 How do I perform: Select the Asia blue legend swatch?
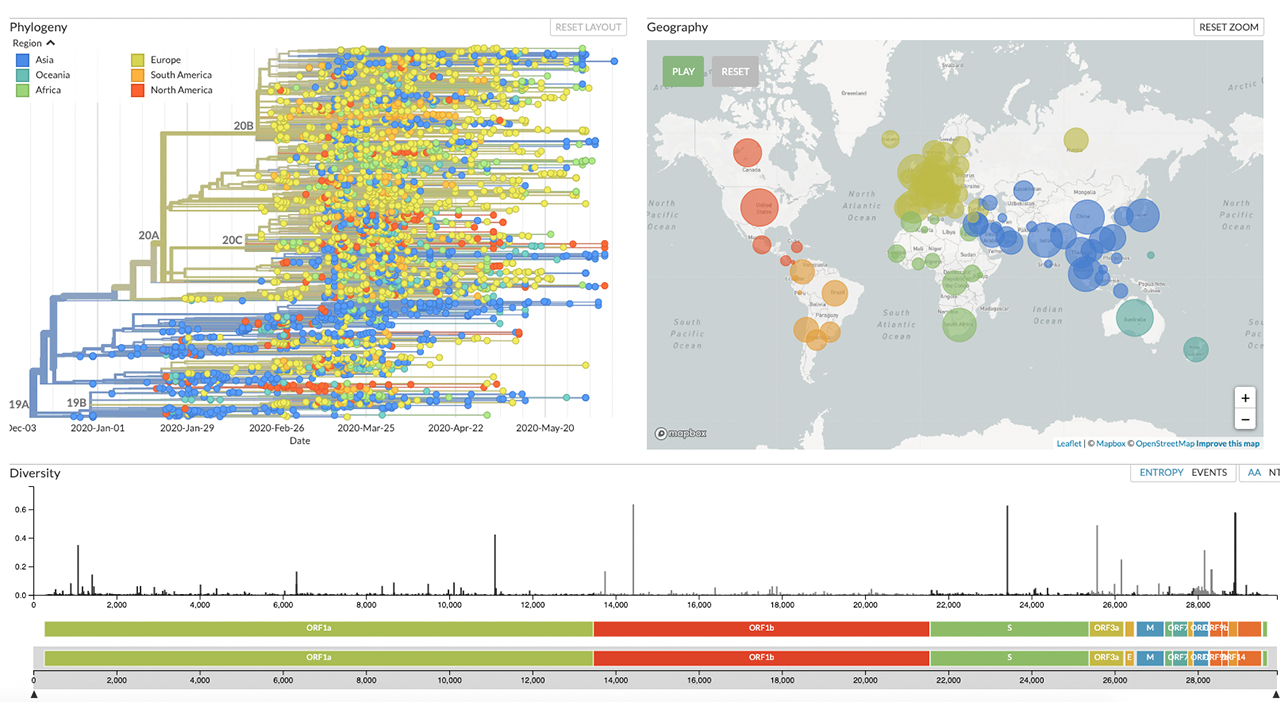click(22, 60)
